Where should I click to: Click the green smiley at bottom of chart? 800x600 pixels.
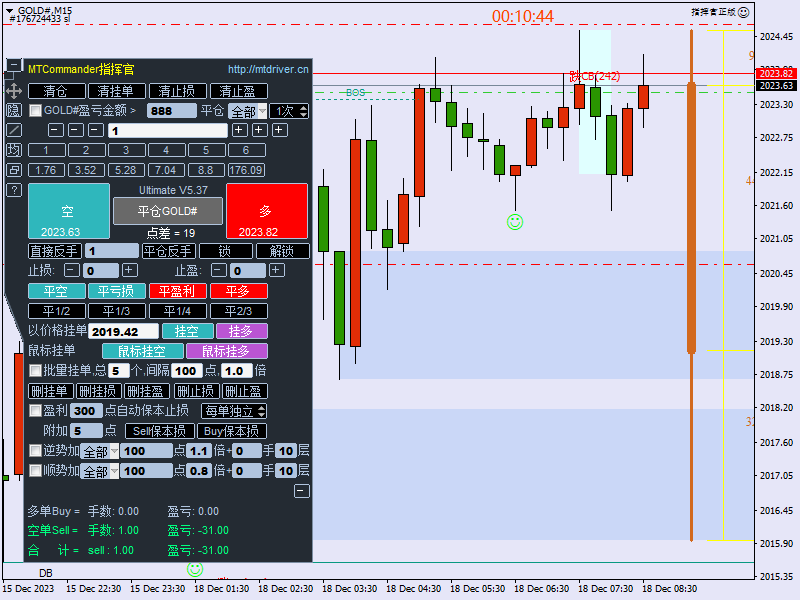tap(195, 569)
